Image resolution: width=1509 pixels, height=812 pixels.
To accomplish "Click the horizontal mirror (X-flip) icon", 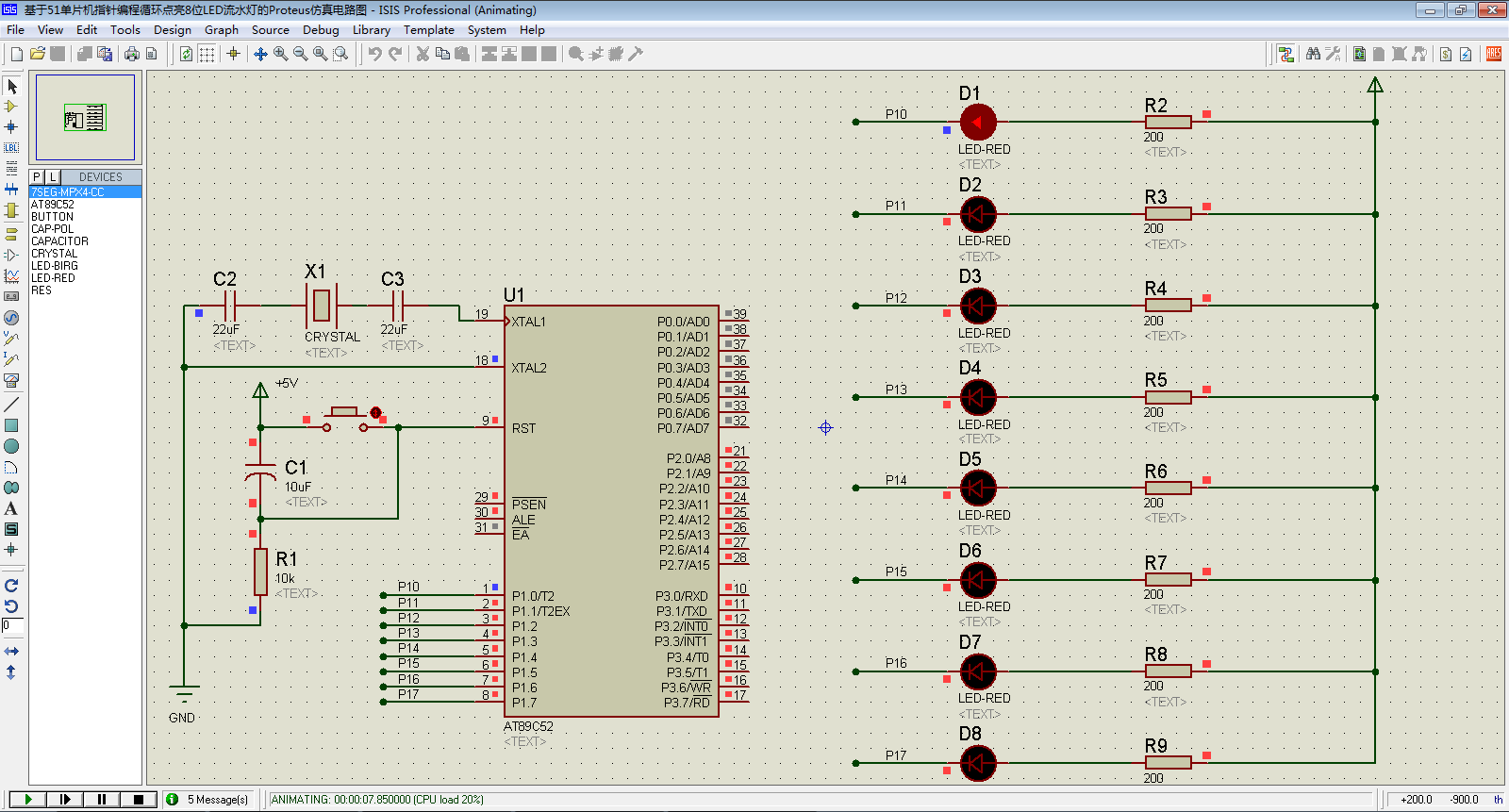I will pos(11,652).
